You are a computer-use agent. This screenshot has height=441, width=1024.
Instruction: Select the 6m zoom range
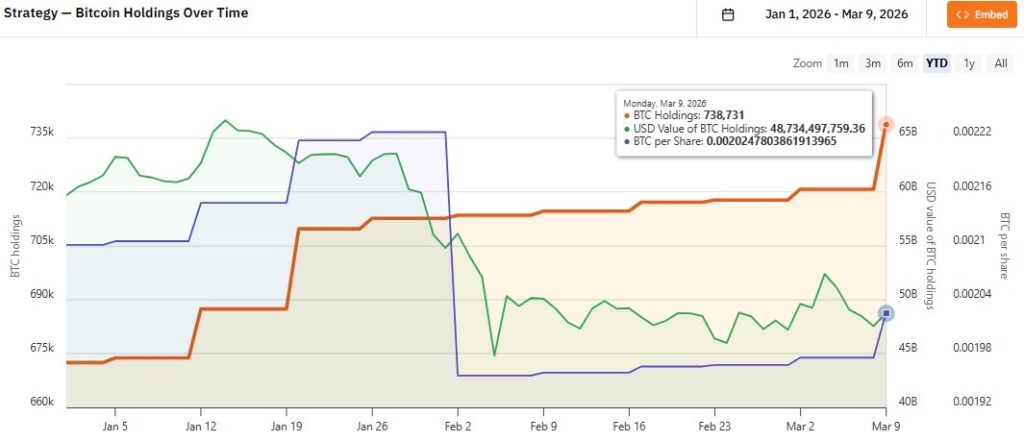click(x=905, y=63)
